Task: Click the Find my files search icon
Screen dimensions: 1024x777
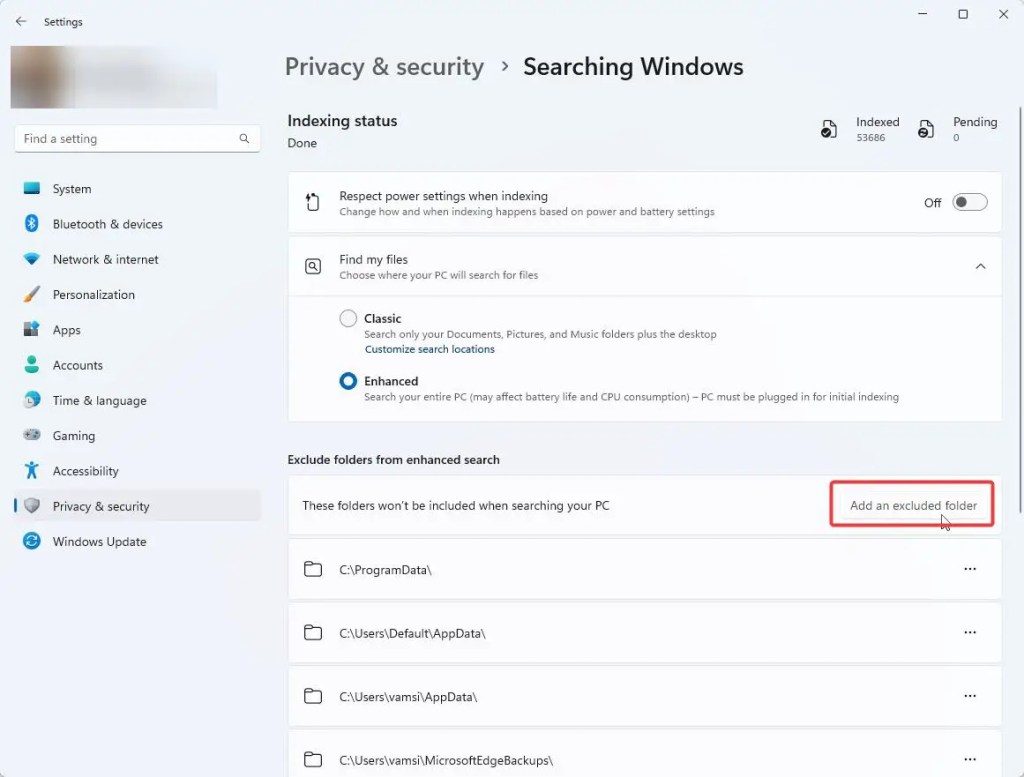Action: (x=313, y=266)
